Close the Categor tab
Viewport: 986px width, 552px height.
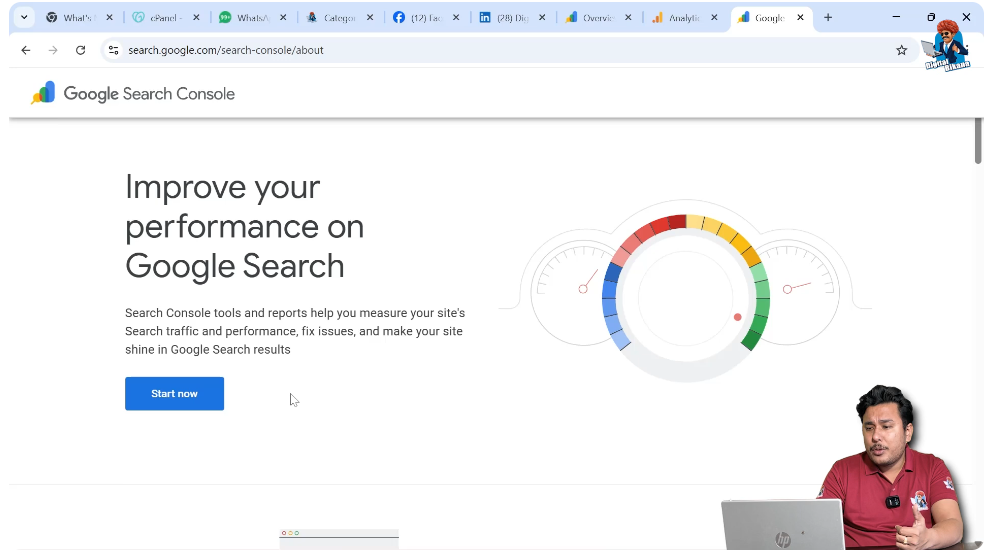point(370,18)
